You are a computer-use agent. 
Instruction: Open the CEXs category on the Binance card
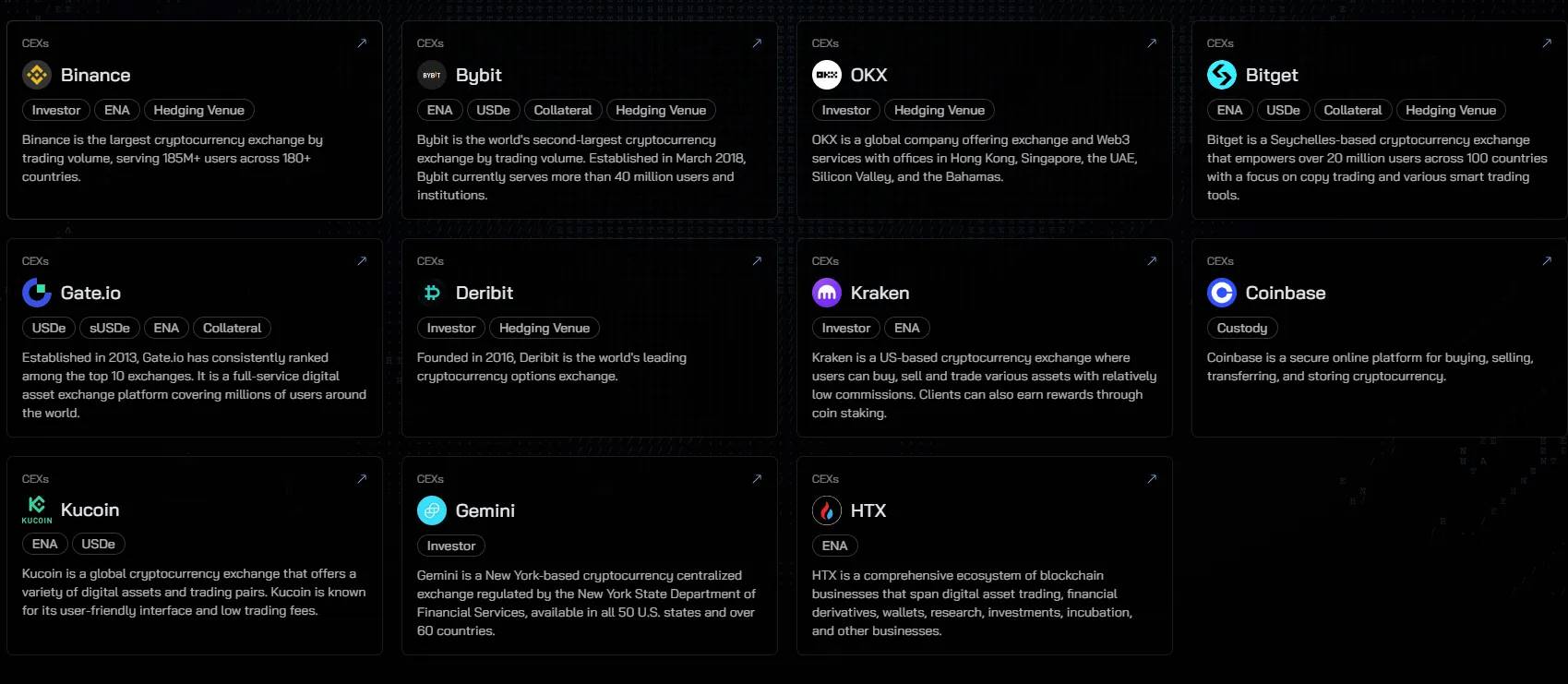coord(34,42)
